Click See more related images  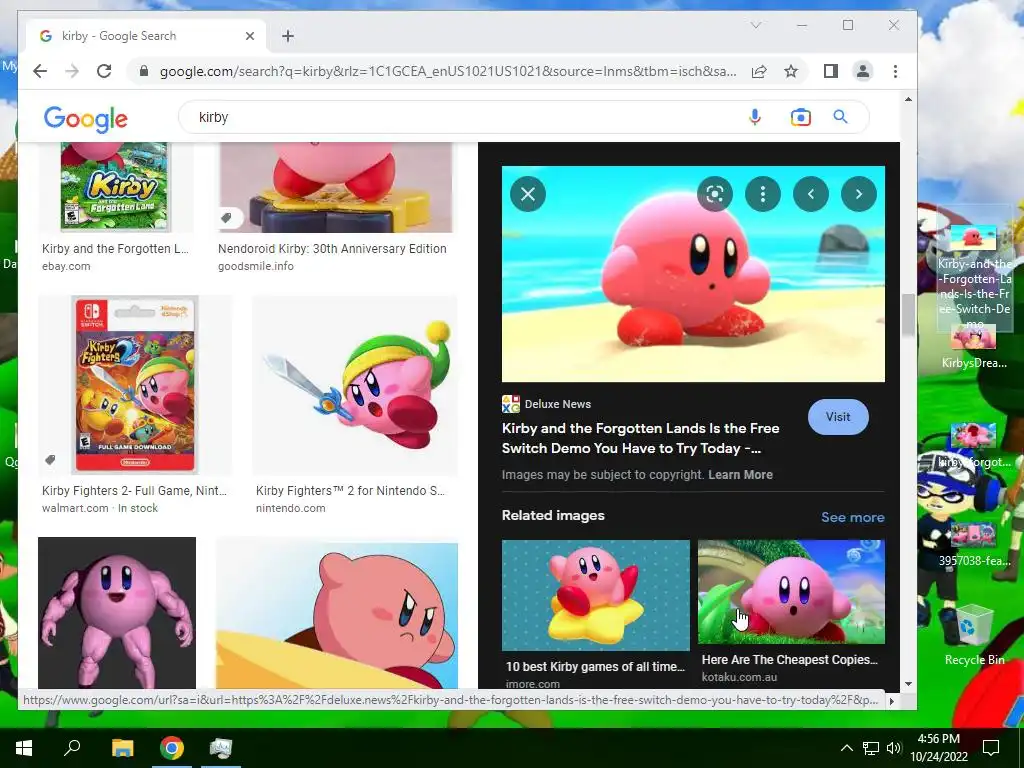tap(852, 517)
